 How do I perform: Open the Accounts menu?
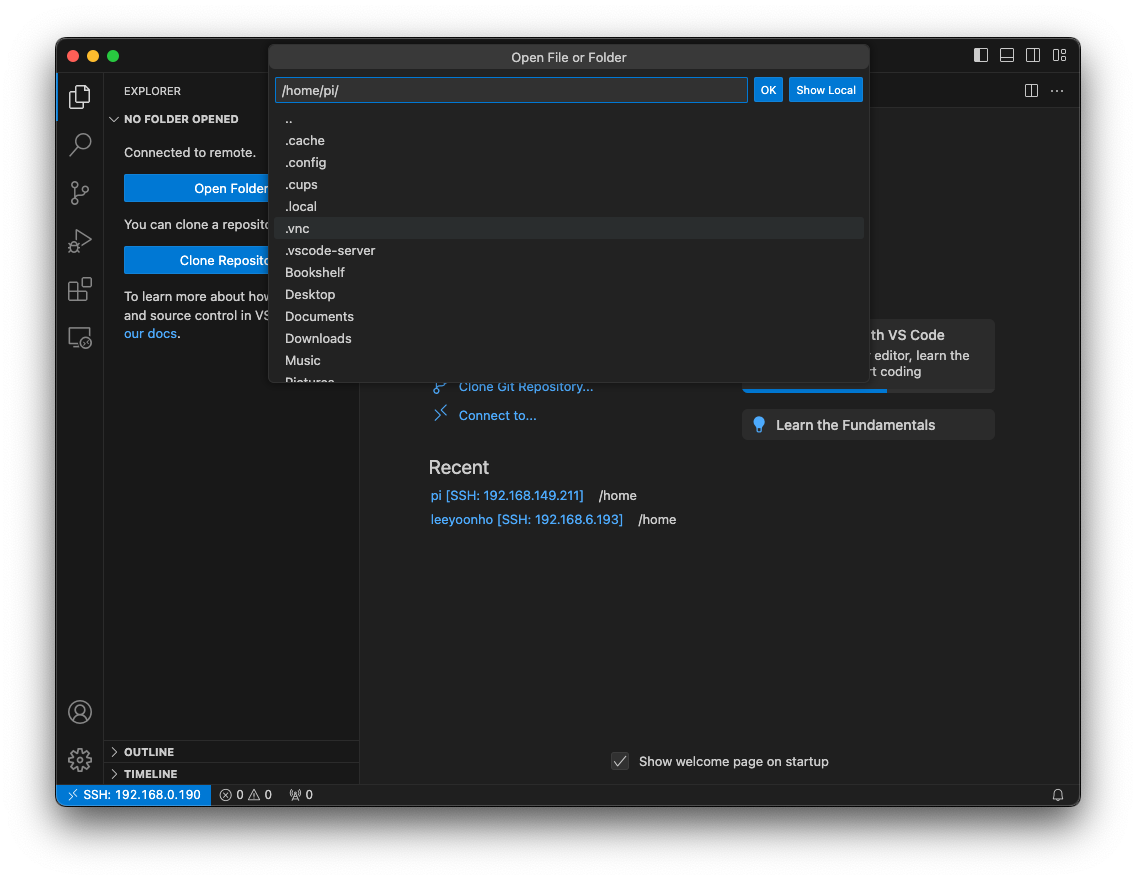pos(80,712)
